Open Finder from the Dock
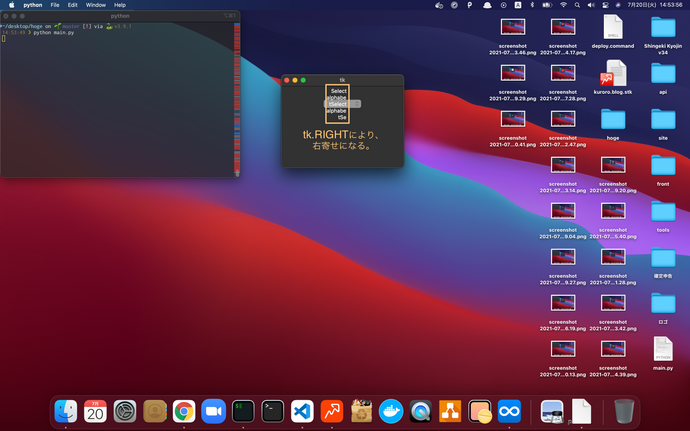Viewport: 690px width, 431px height. point(66,412)
